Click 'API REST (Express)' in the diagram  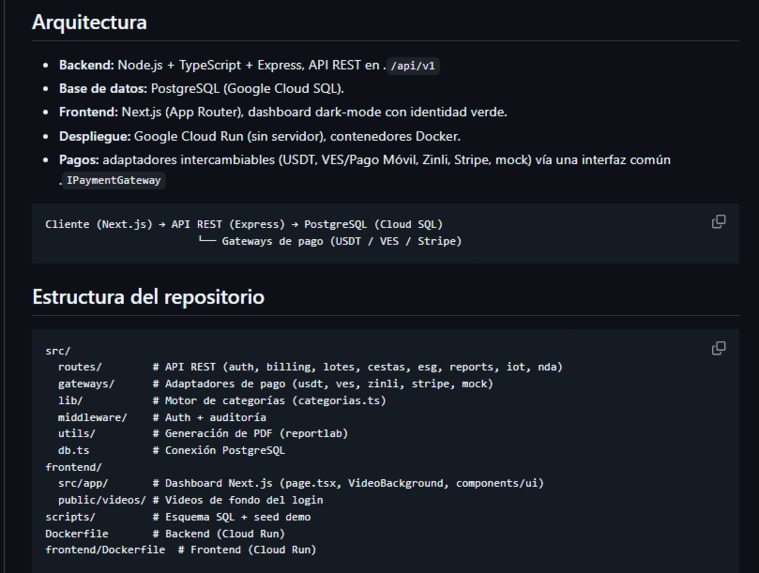coord(228,225)
